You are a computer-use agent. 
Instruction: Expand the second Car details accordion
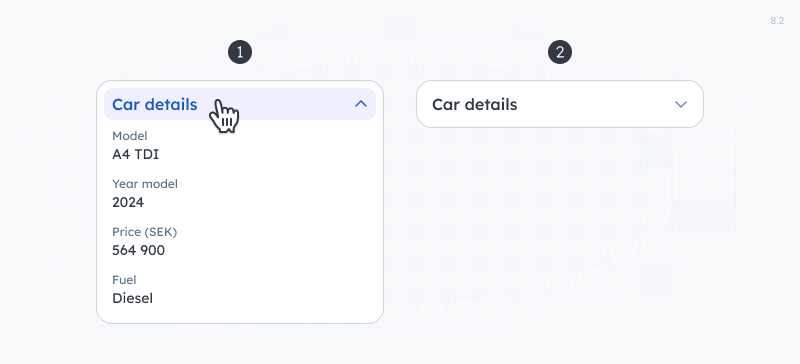pyautogui.click(x=560, y=104)
